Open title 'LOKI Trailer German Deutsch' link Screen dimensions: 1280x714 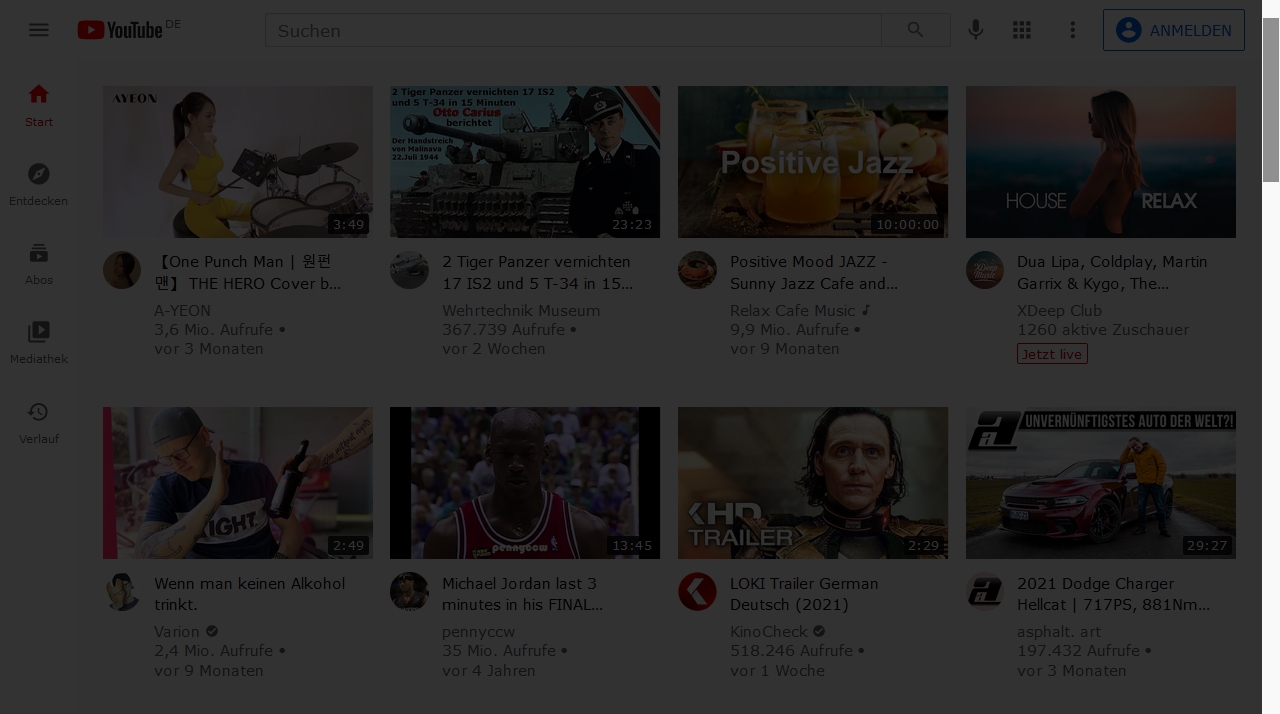pyautogui.click(x=804, y=594)
